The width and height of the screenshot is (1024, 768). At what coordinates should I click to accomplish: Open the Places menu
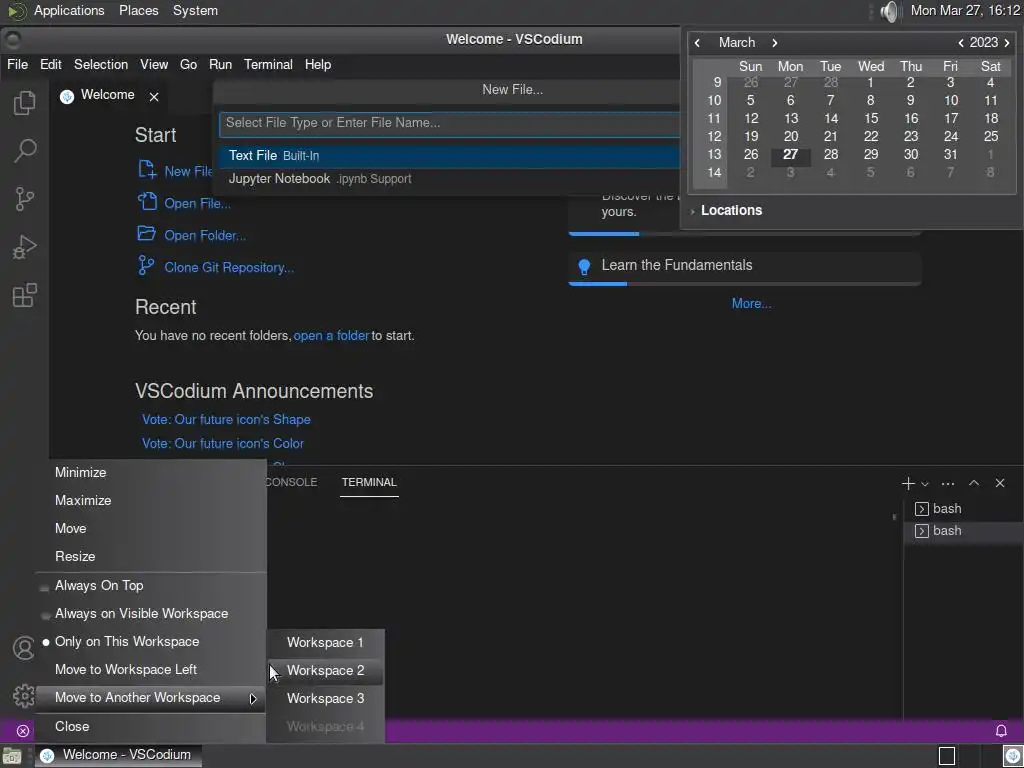(x=138, y=10)
